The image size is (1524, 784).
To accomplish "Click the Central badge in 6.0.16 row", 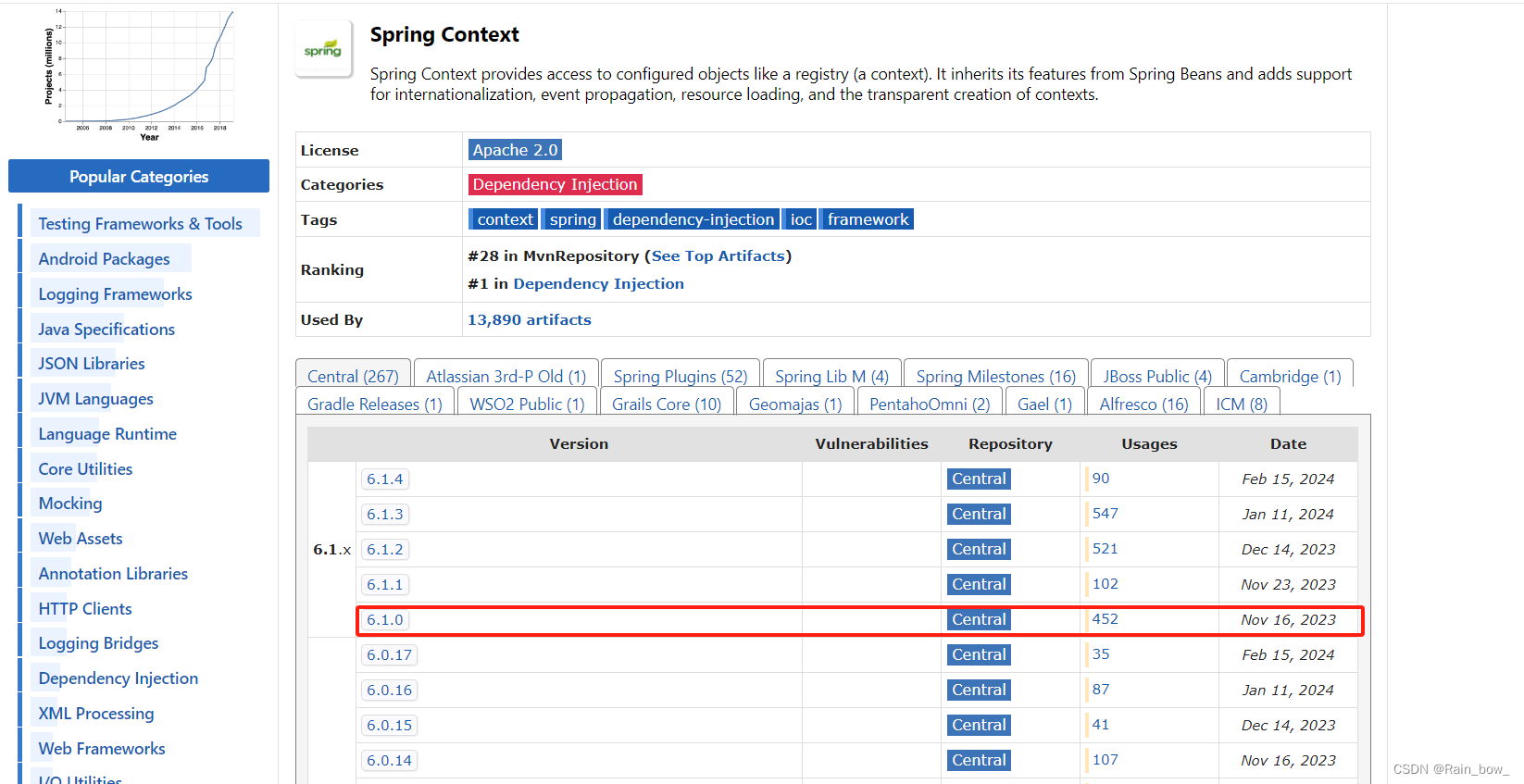I will pyautogui.click(x=979, y=690).
